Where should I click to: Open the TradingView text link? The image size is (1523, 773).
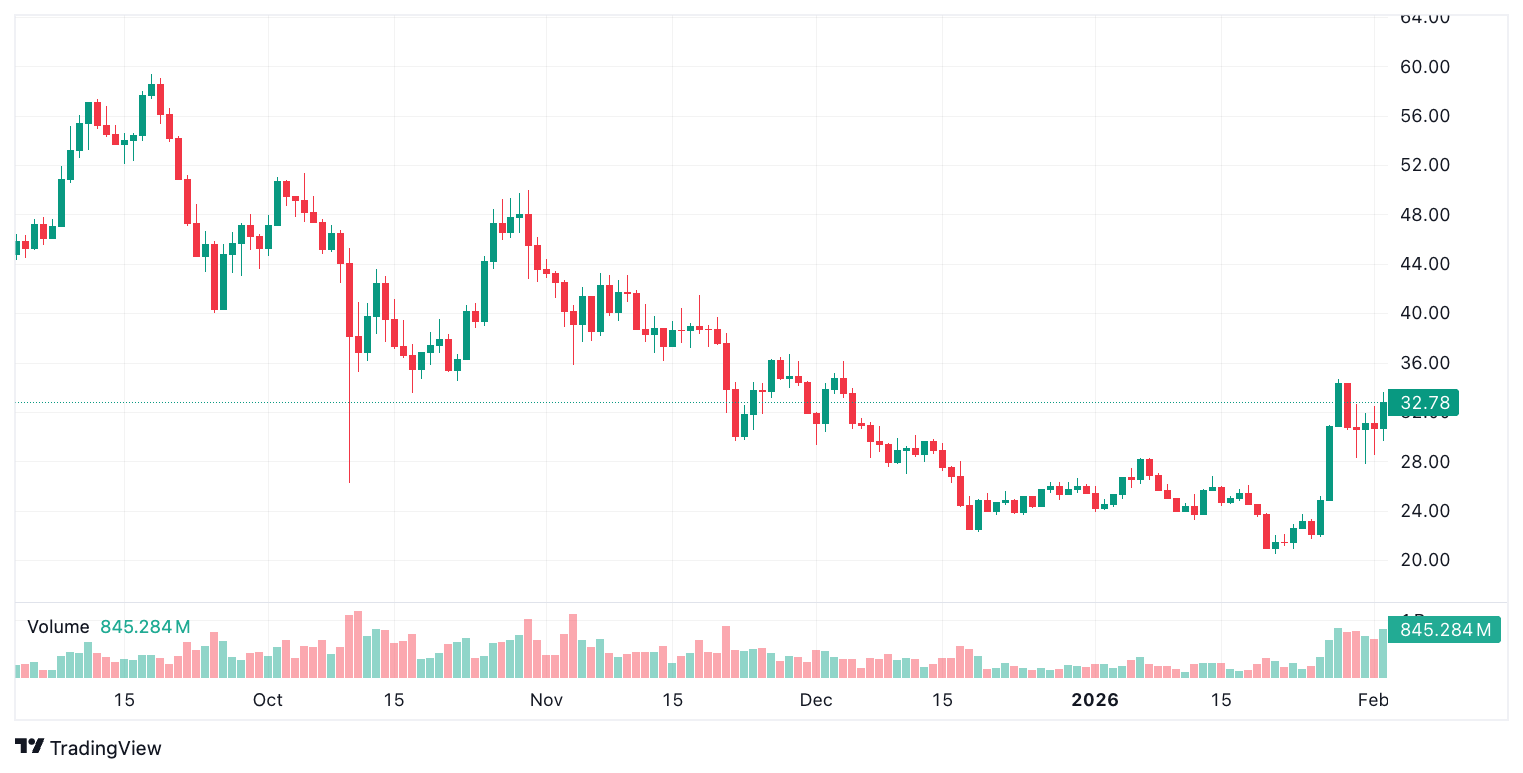click(x=105, y=748)
